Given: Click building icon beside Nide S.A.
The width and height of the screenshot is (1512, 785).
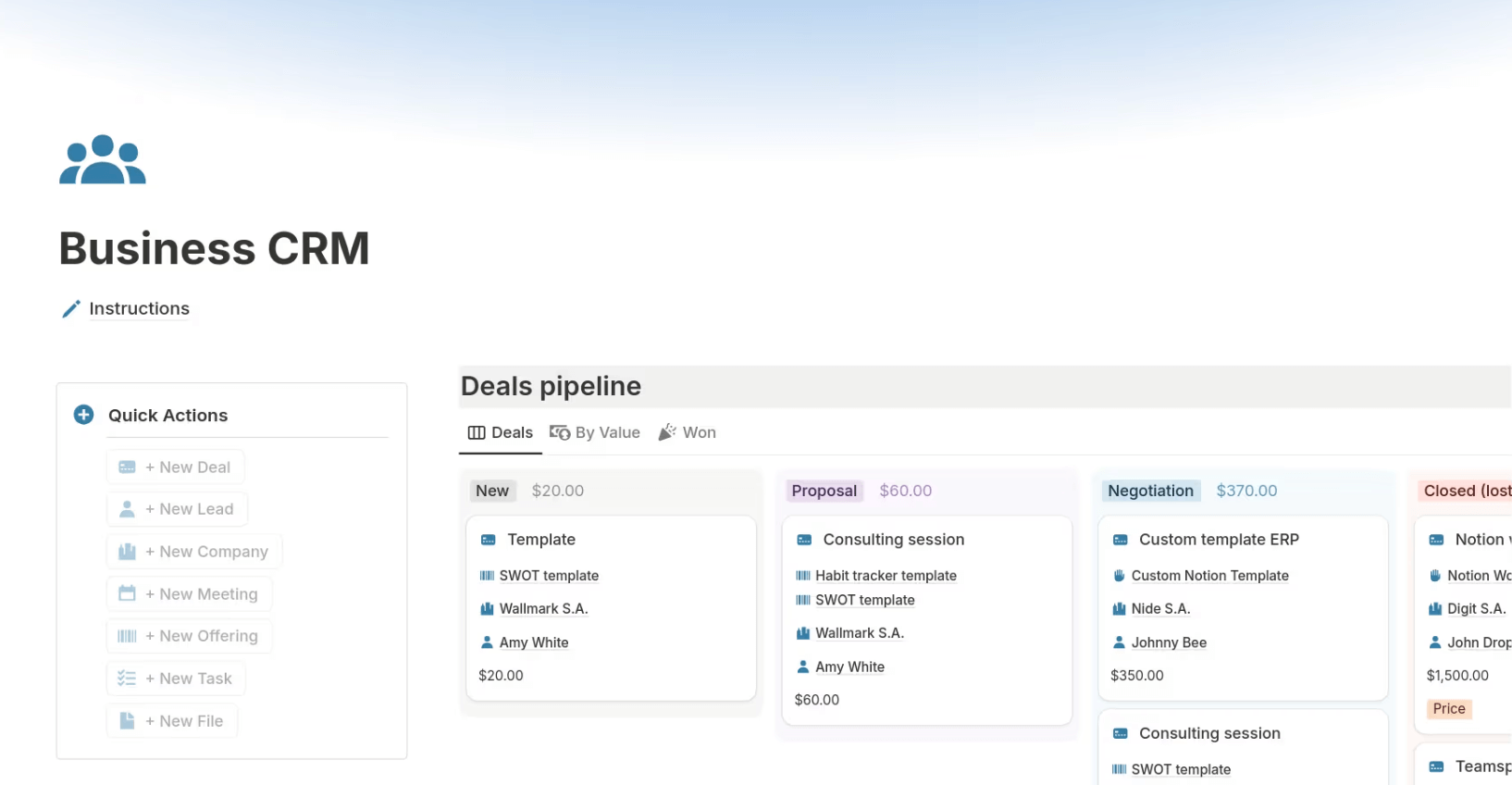Looking at the screenshot, I should coord(1120,609).
